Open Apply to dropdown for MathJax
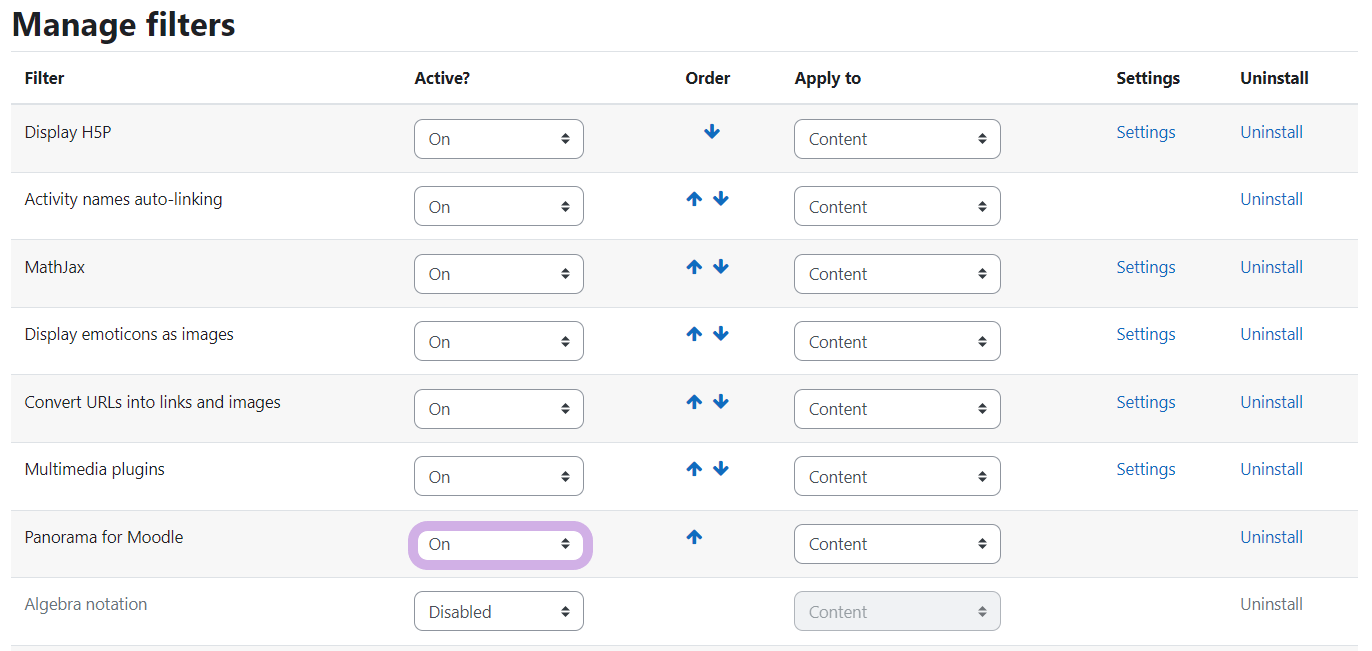The width and height of the screenshot is (1372, 651). [897, 274]
